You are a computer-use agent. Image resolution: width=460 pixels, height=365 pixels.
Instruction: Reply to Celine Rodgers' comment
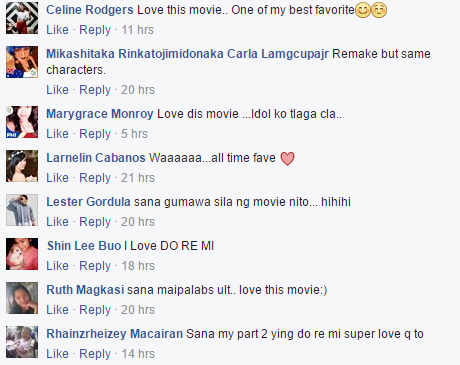tap(95, 30)
